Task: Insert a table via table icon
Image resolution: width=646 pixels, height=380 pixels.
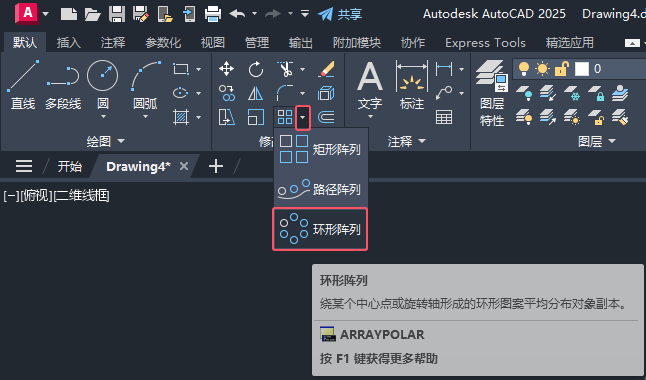Action: tap(444, 117)
